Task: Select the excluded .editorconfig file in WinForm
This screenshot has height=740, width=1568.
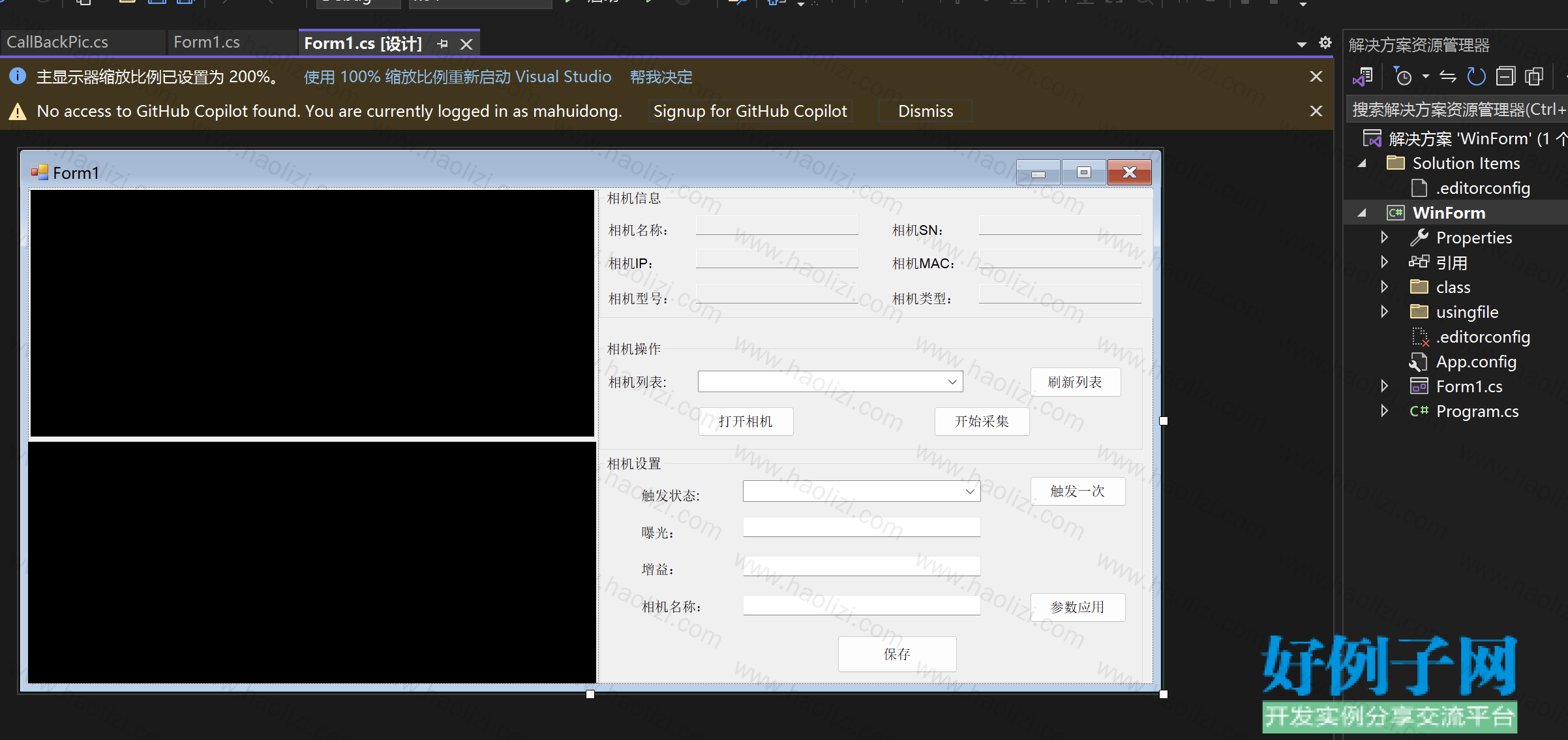Action: click(x=1482, y=337)
